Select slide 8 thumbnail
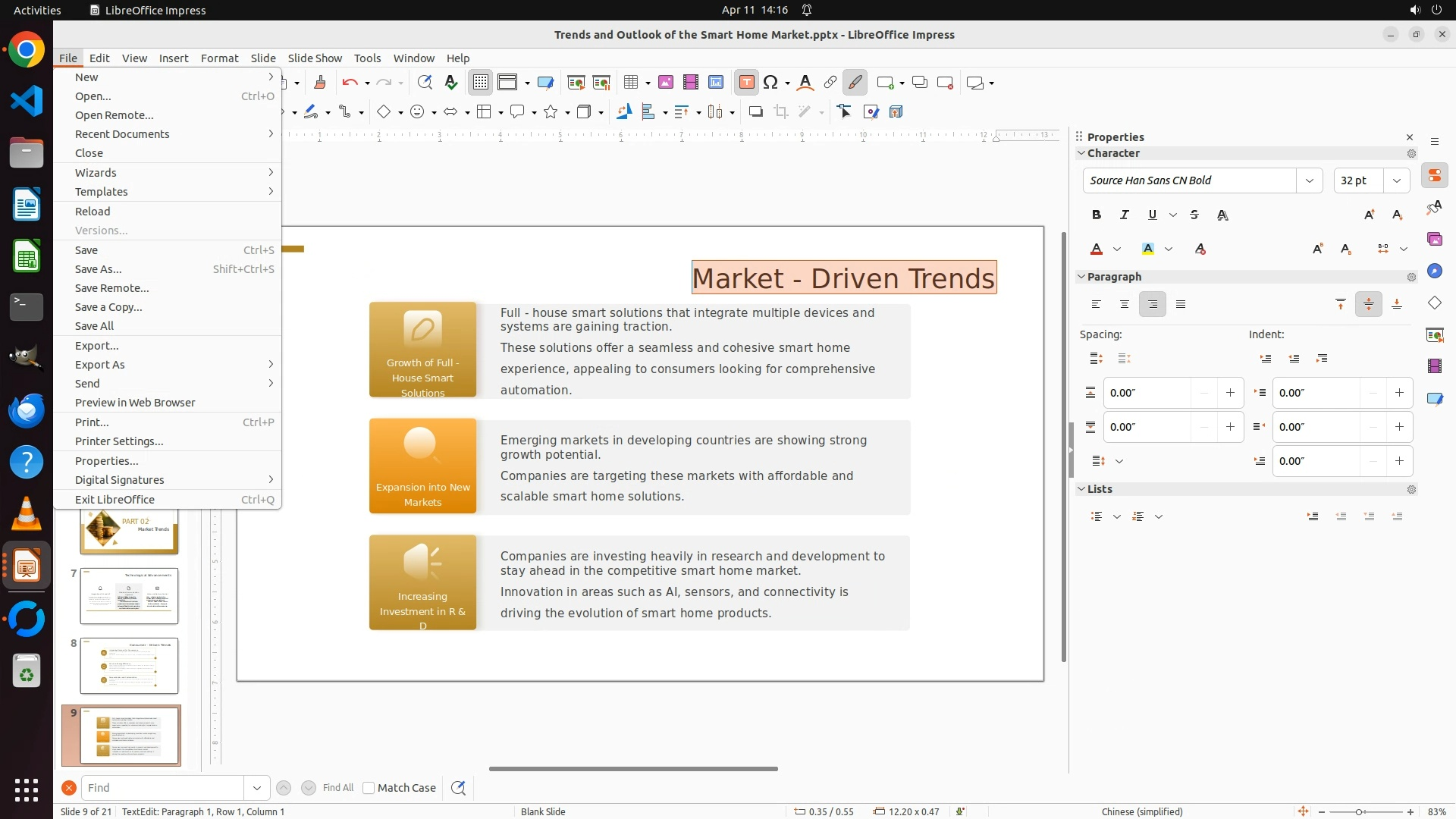The width and height of the screenshot is (1456, 819). (x=129, y=666)
